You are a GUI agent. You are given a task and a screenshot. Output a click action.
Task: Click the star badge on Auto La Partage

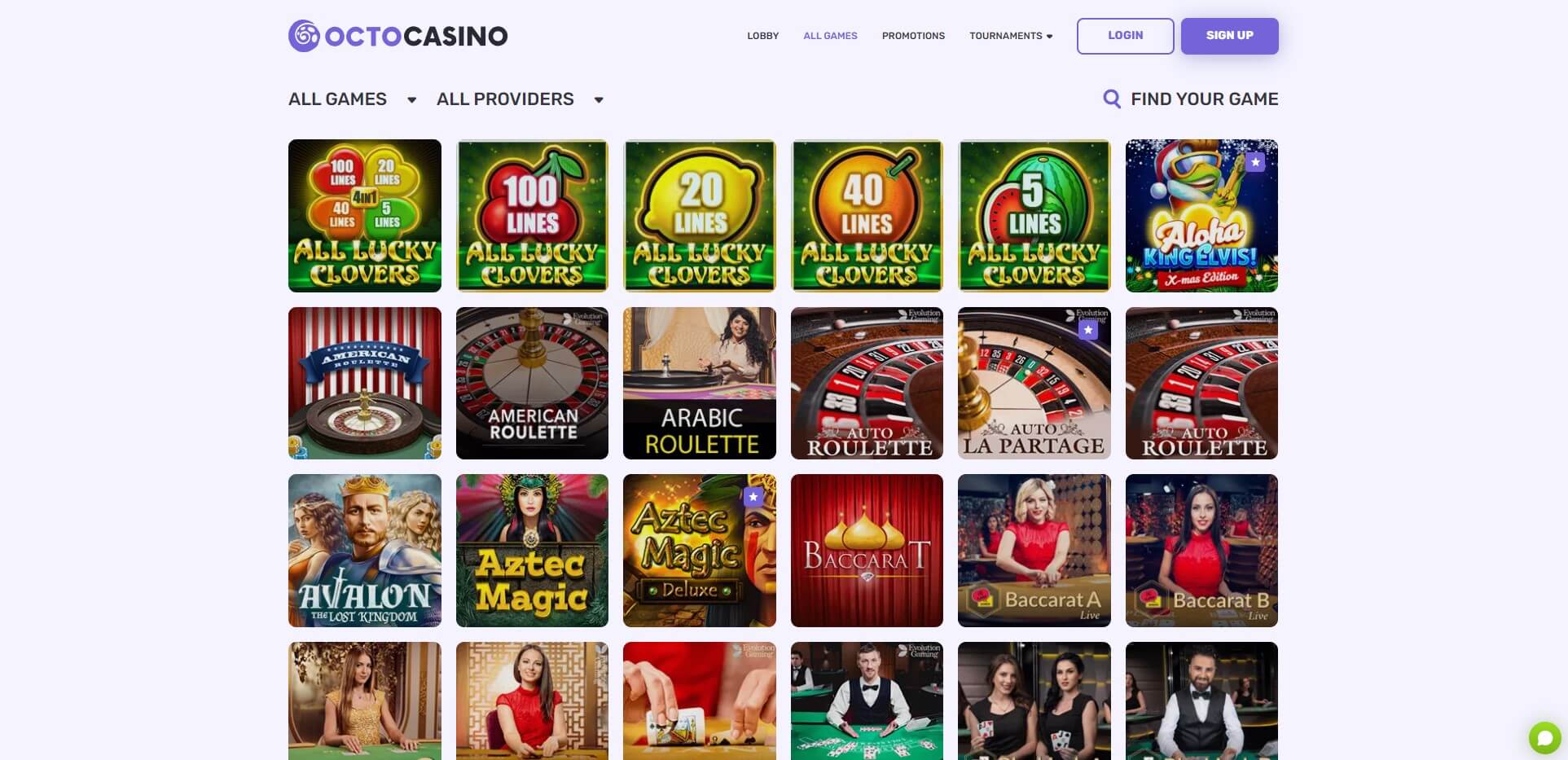click(1087, 330)
